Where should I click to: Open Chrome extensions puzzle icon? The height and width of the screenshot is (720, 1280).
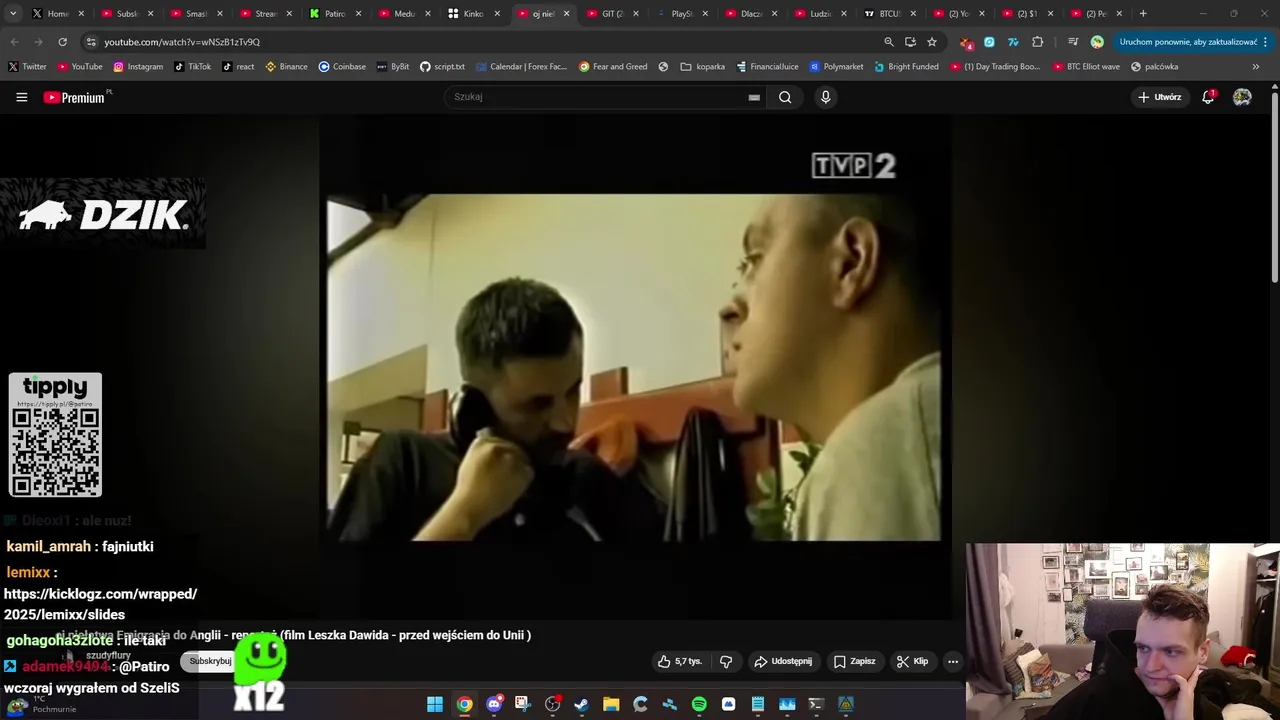click(x=1037, y=42)
